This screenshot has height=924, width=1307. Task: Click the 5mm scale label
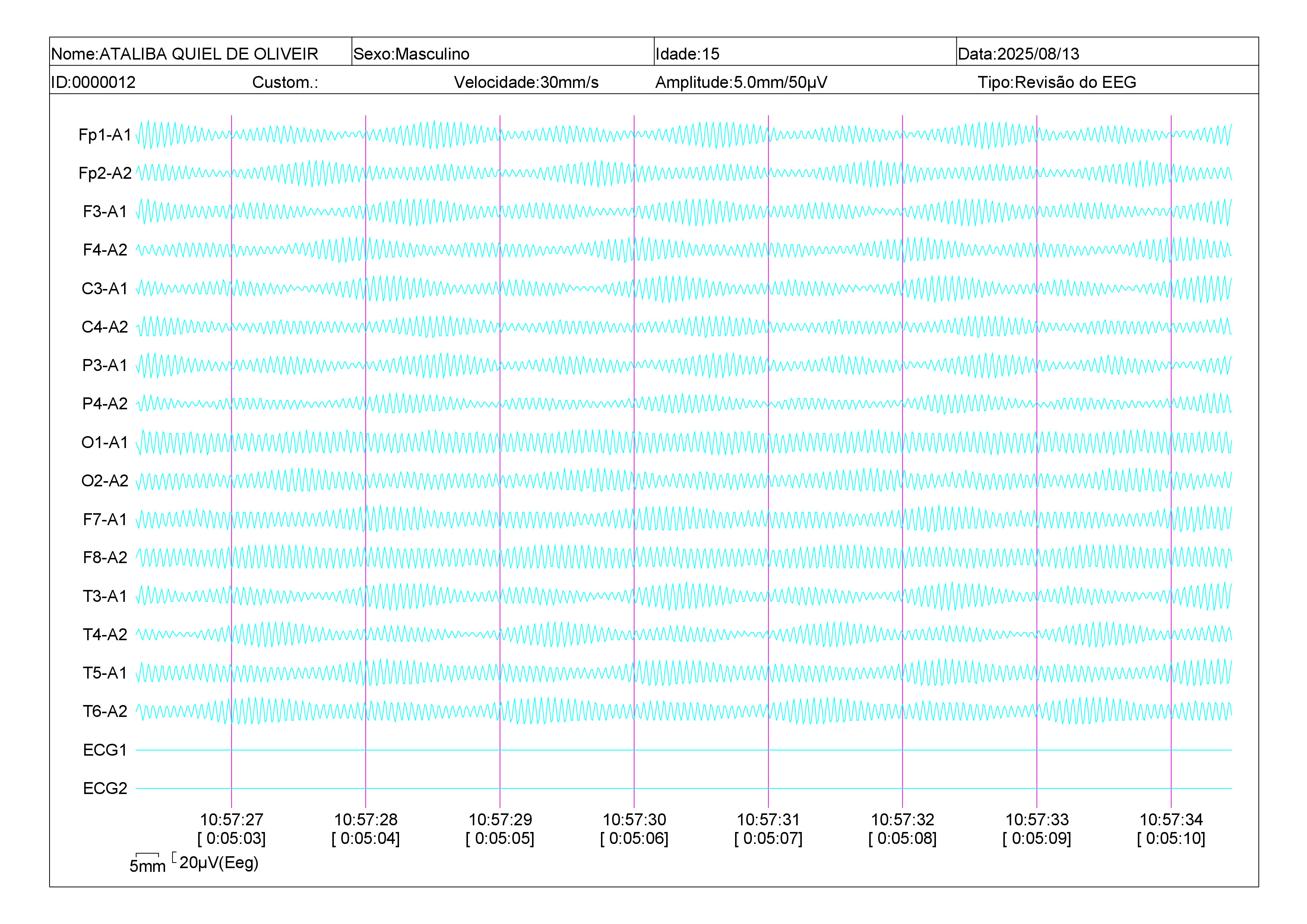coord(148,867)
